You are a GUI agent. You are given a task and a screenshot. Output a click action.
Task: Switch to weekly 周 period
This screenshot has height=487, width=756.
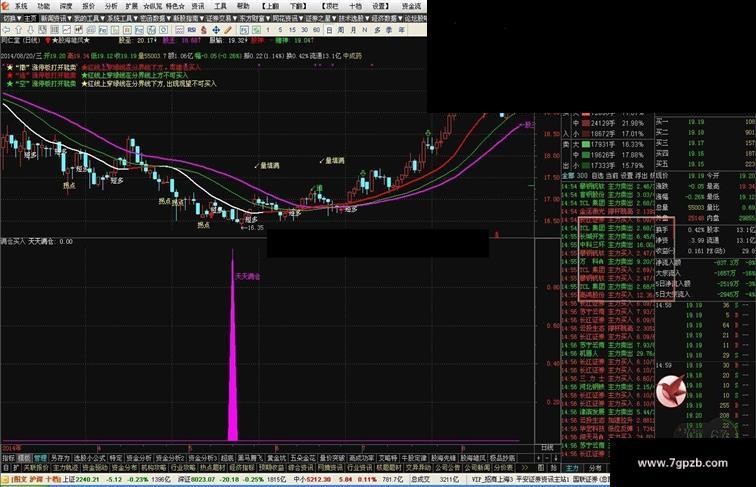pos(341,30)
